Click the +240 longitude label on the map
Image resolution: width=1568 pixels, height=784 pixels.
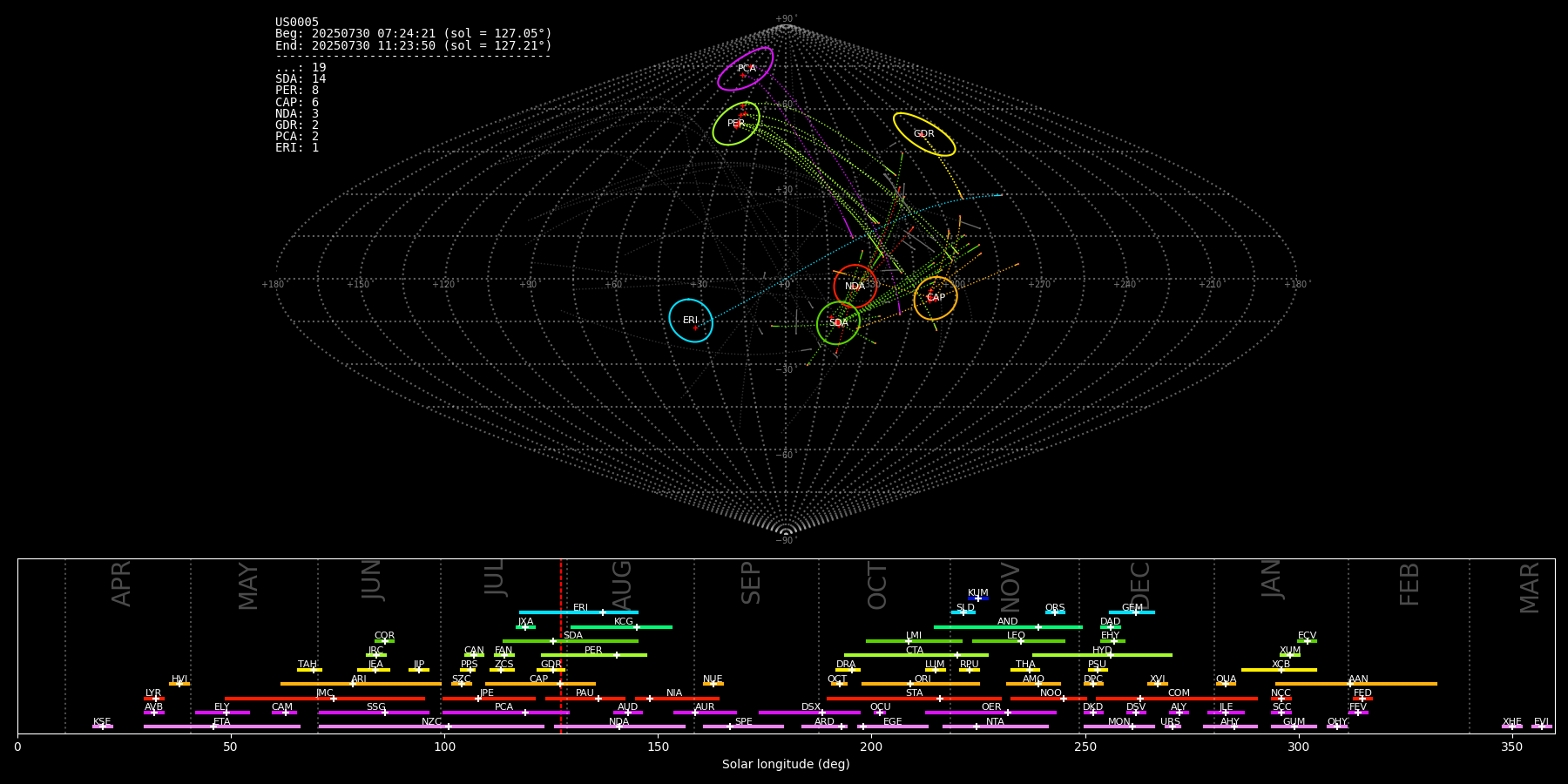[1125, 285]
